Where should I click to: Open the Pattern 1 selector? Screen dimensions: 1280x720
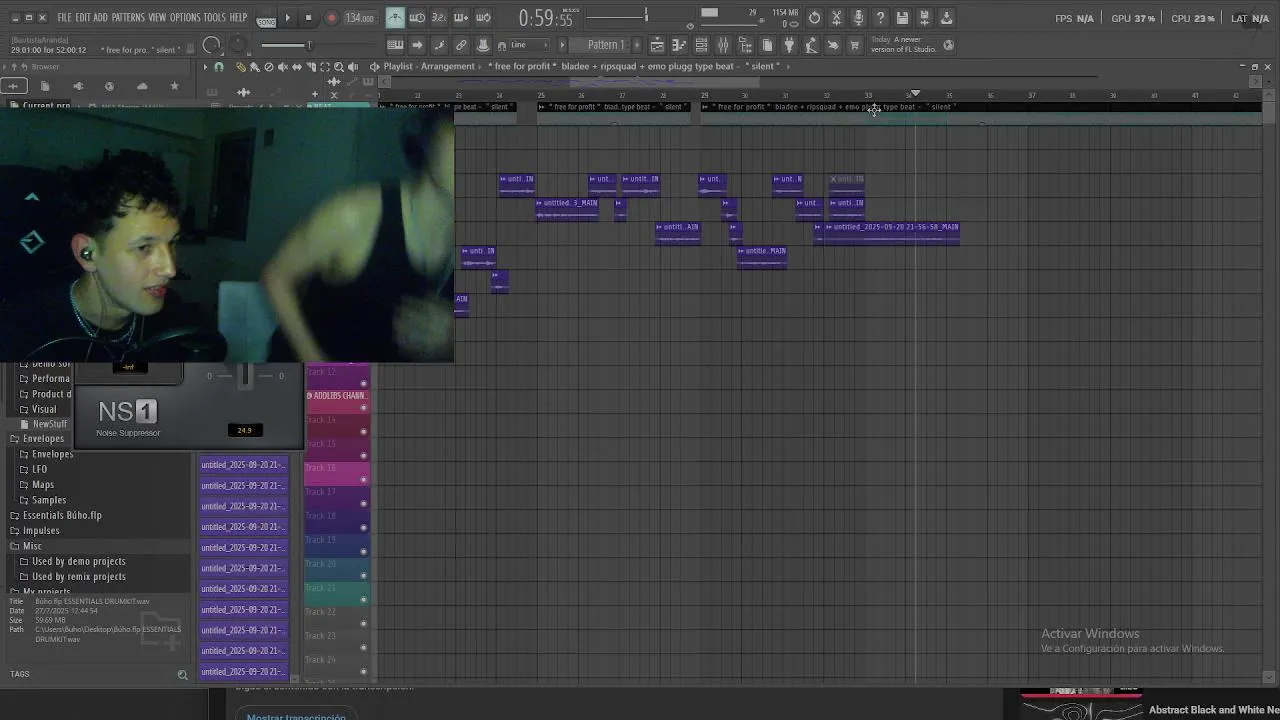pos(606,45)
